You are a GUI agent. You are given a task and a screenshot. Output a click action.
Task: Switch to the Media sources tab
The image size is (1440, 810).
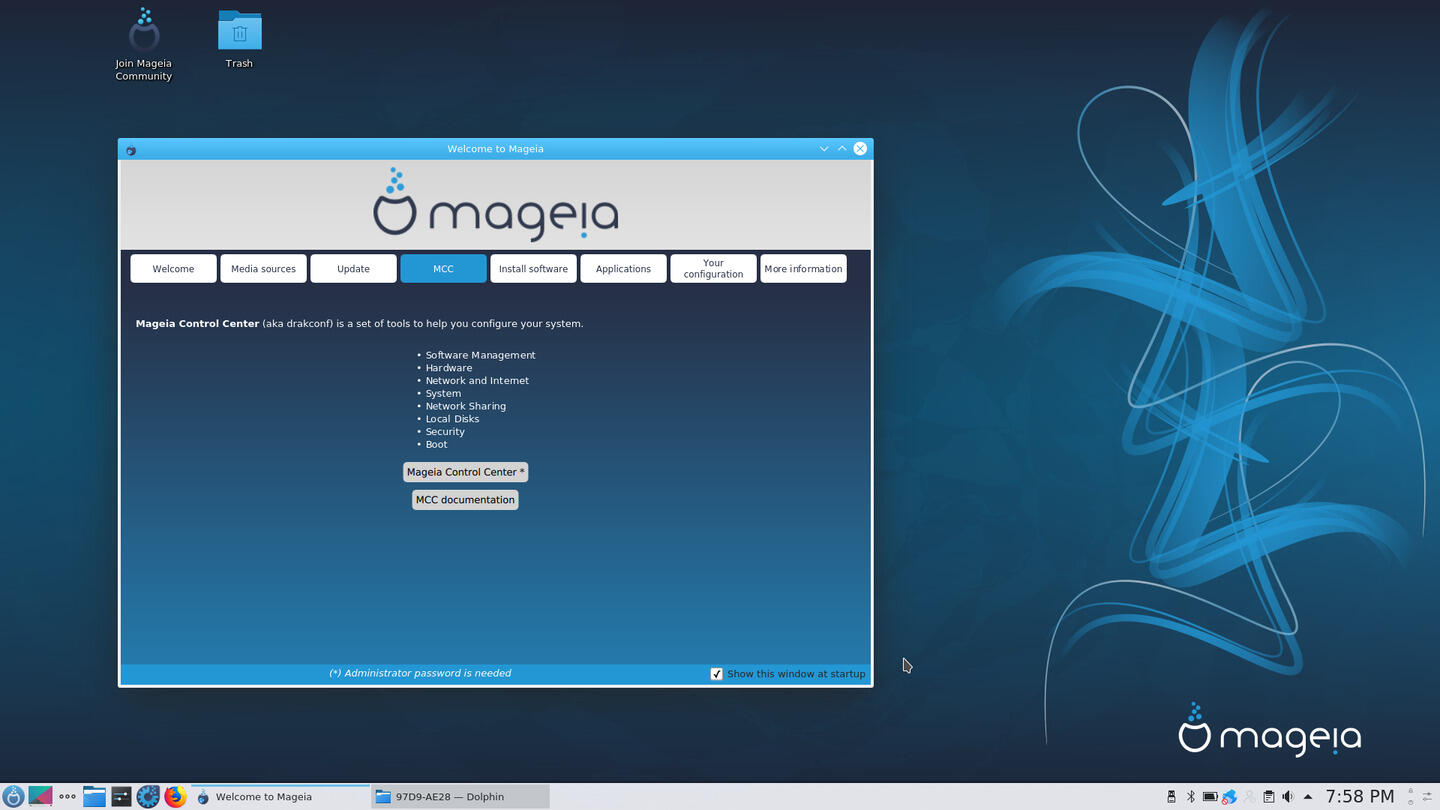(263, 268)
